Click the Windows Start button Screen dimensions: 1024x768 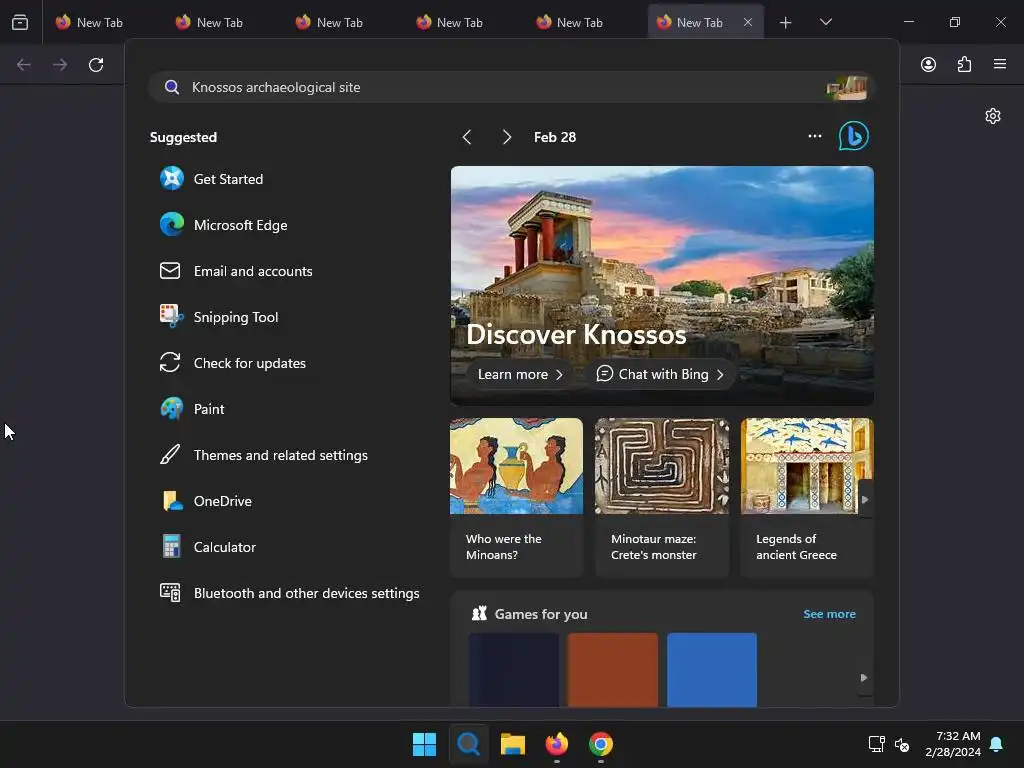(x=424, y=744)
